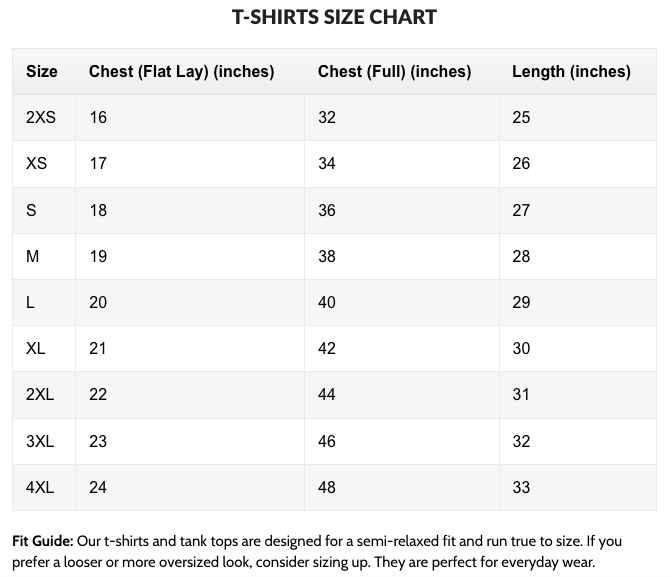Screen dimensions: 672x577
Task: Select the 3XL size cell
Action: click(x=40, y=441)
